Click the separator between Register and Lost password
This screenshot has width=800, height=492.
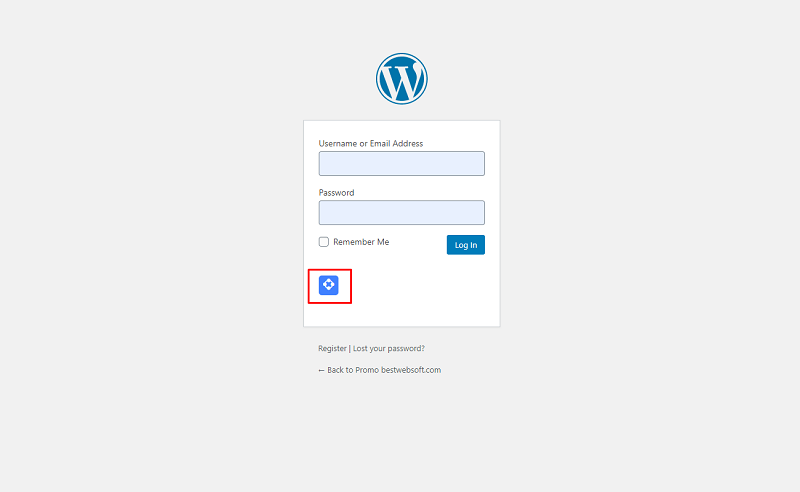point(349,348)
